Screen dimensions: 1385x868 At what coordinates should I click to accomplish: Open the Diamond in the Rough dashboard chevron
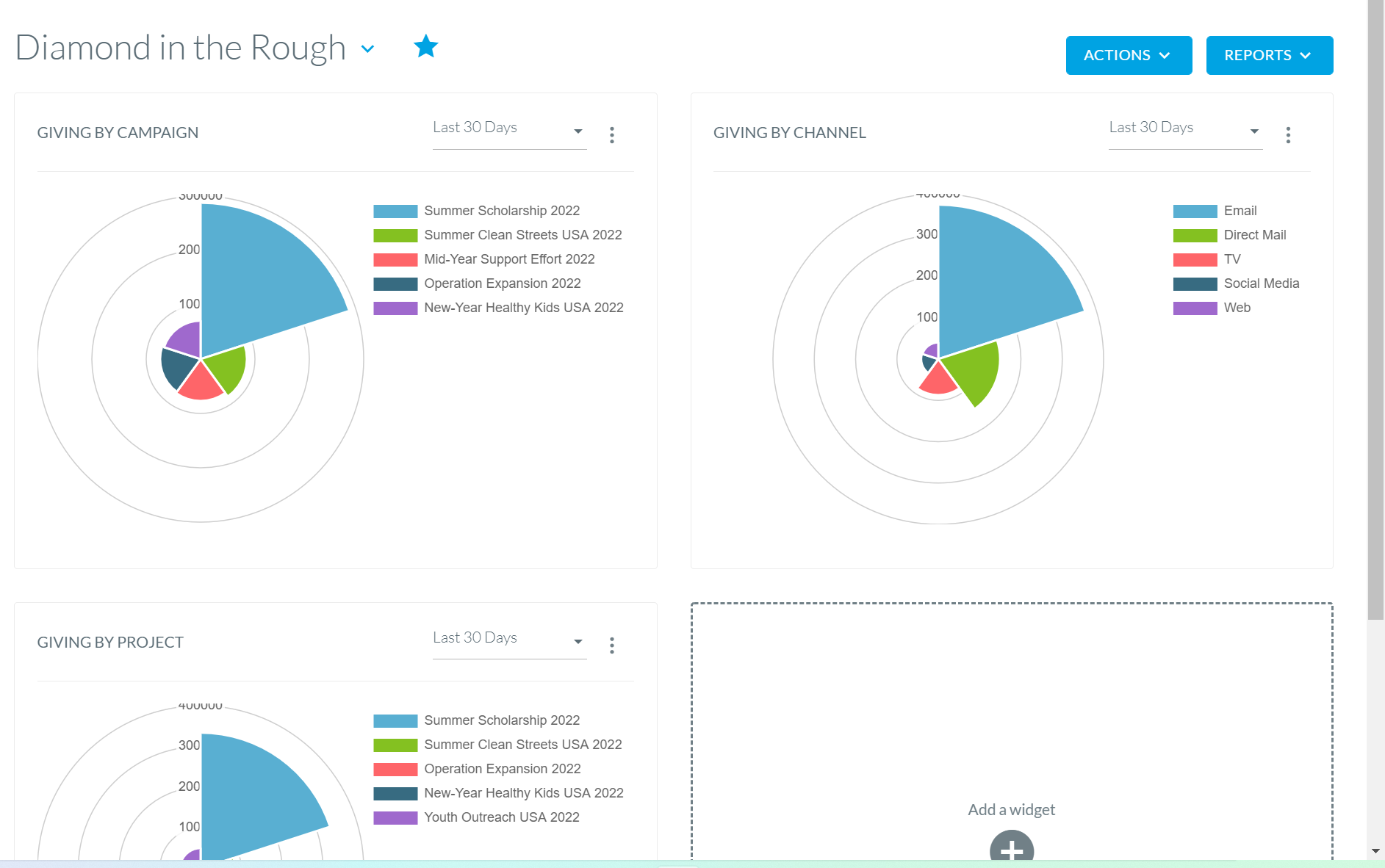[368, 49]
